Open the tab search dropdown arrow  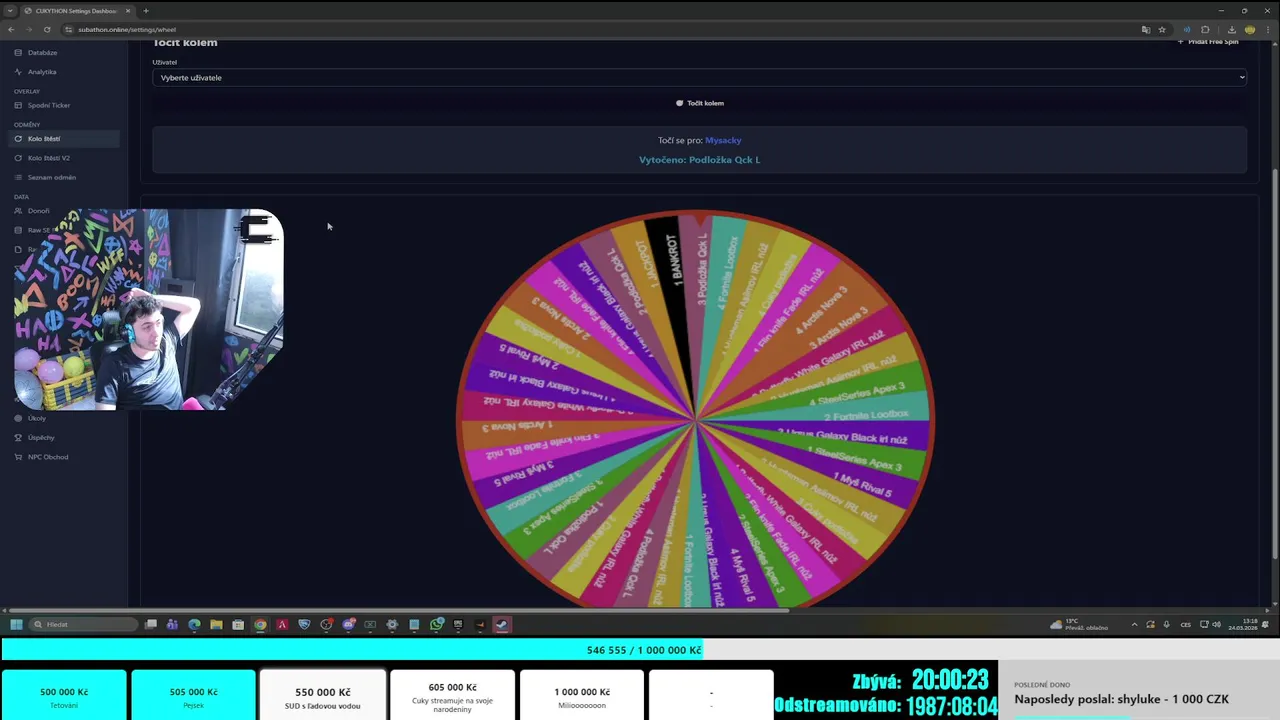coord(10,10)
